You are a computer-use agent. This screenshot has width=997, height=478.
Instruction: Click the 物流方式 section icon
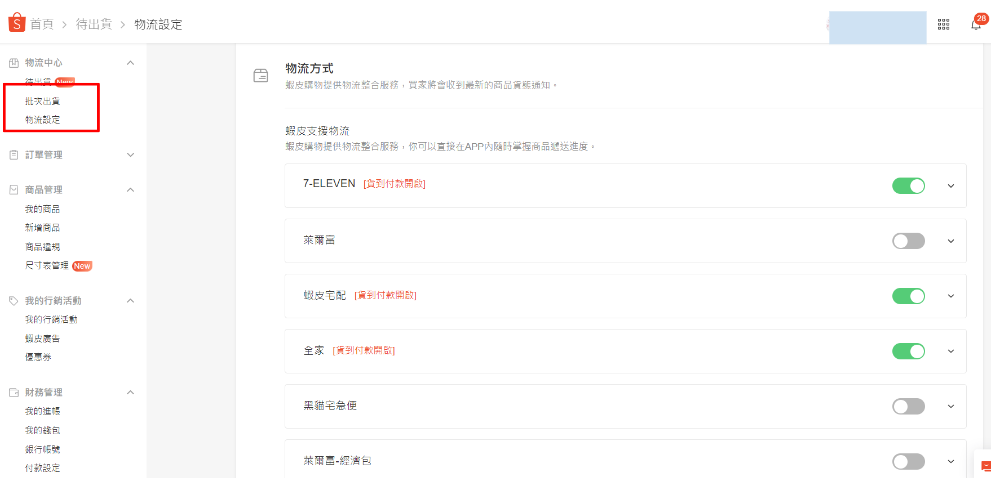tap(261, 76)
